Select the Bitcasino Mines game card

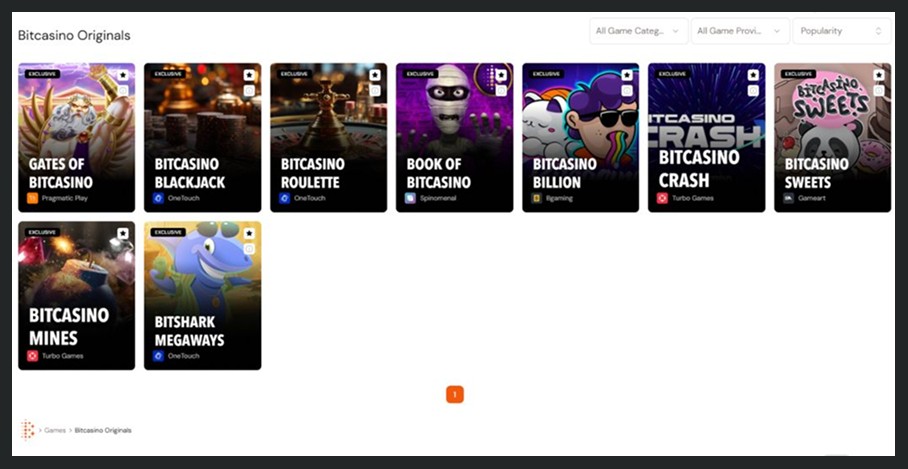pos(76,295)
